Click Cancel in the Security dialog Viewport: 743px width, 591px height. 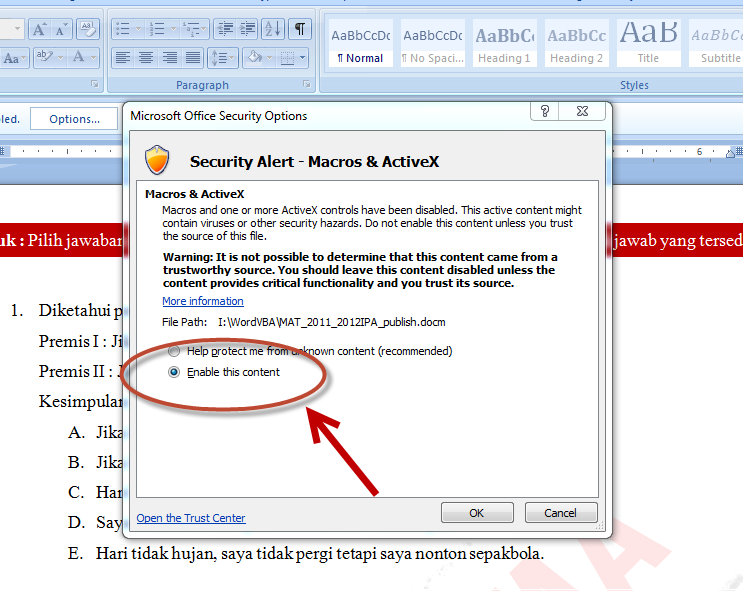point(560,513)
